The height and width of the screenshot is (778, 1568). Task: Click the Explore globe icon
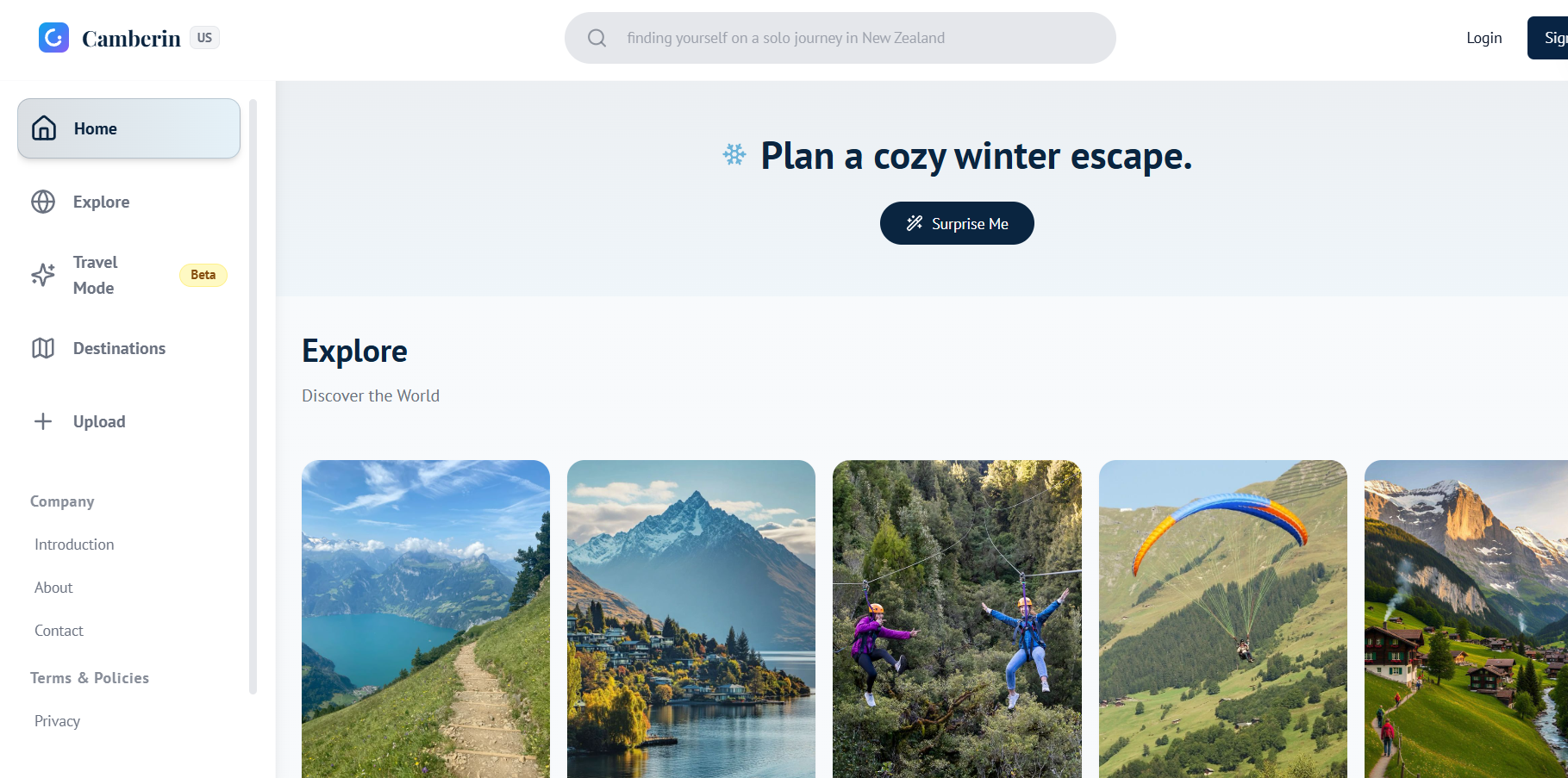(43, 202)
